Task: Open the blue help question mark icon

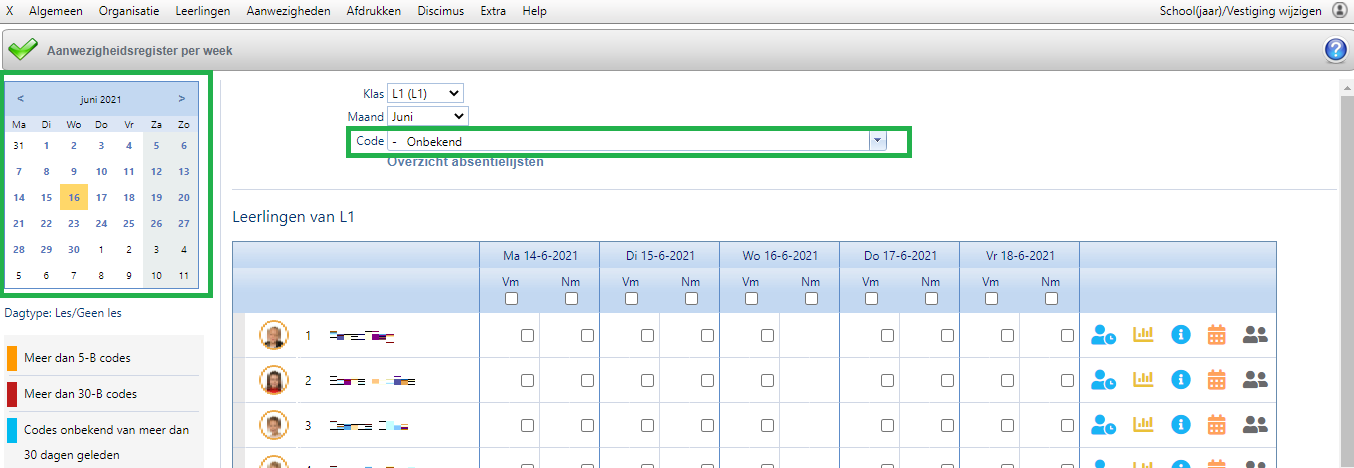Action: tap(1335, 50)
